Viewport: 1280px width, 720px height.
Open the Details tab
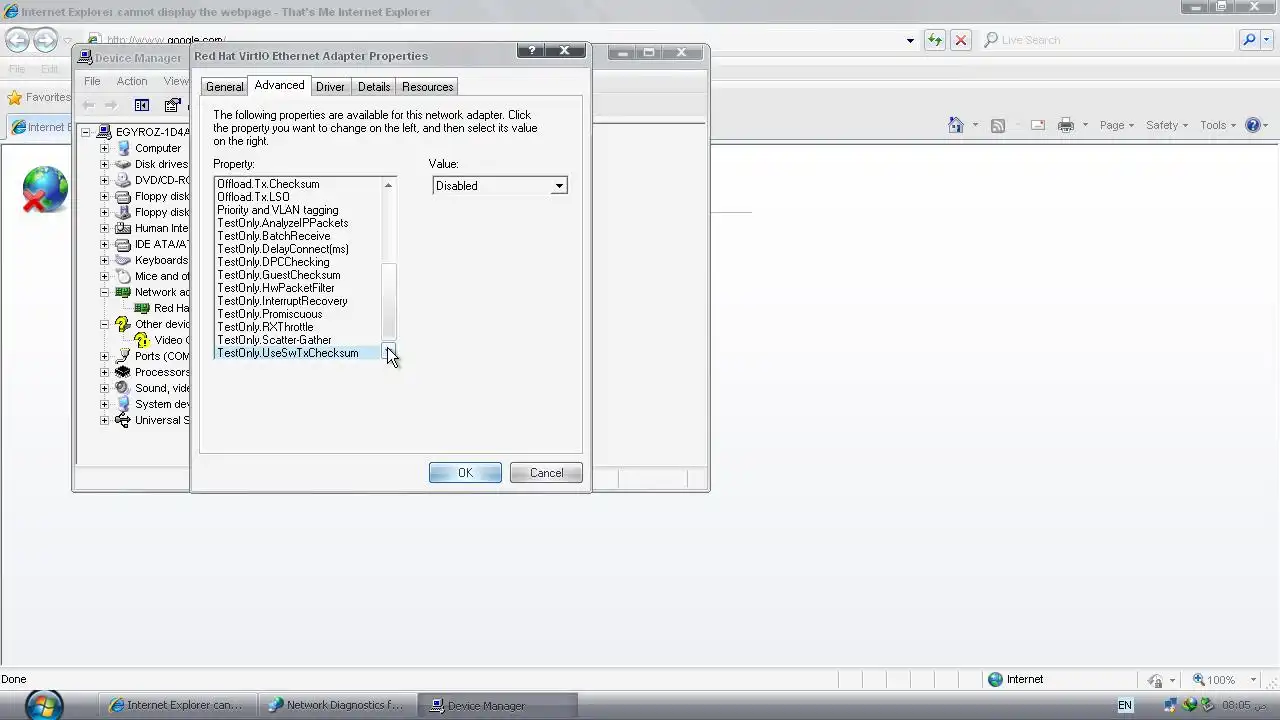tap(374, 87)
